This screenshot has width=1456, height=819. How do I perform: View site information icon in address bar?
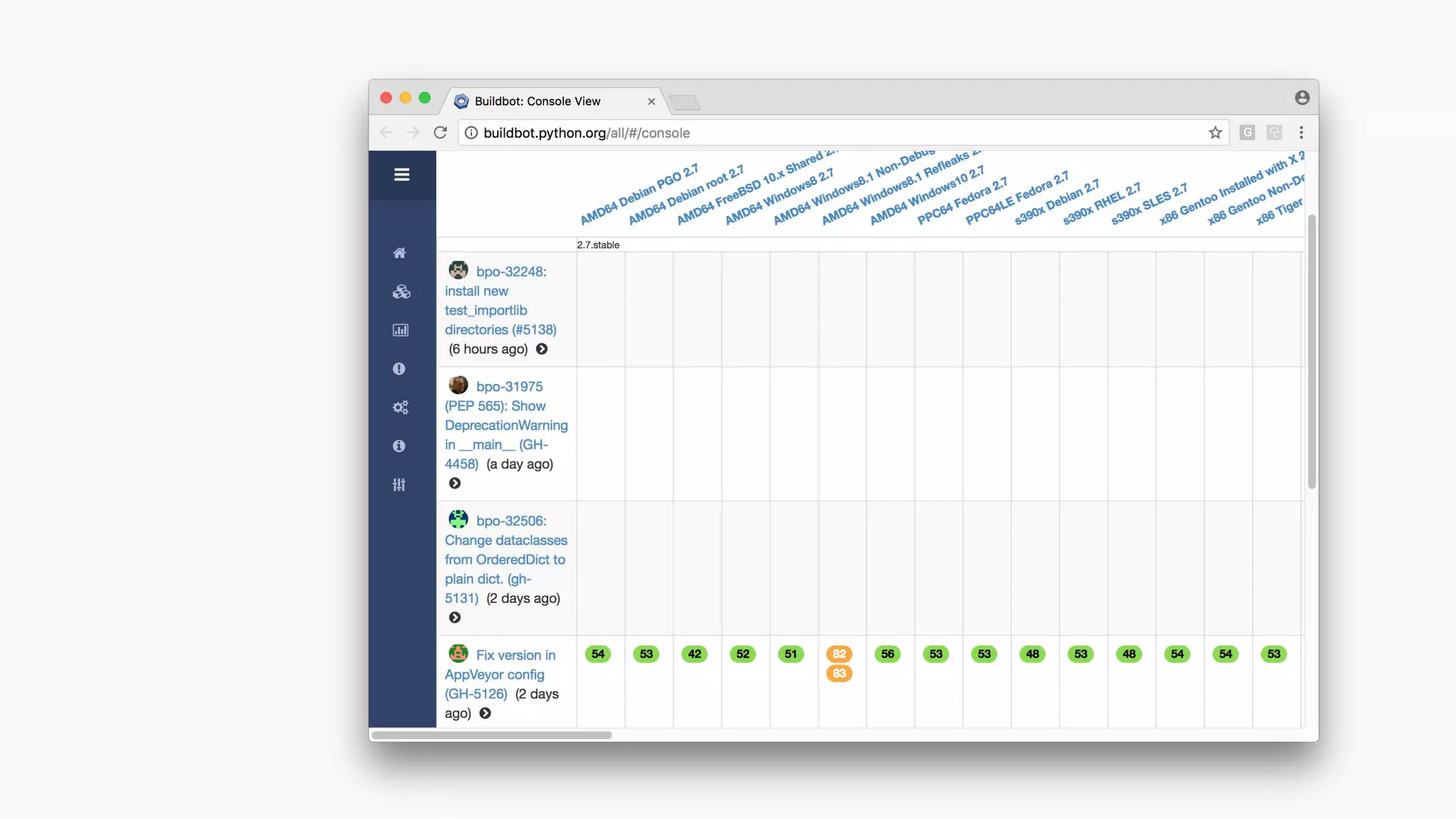click(x=471, y=133)
